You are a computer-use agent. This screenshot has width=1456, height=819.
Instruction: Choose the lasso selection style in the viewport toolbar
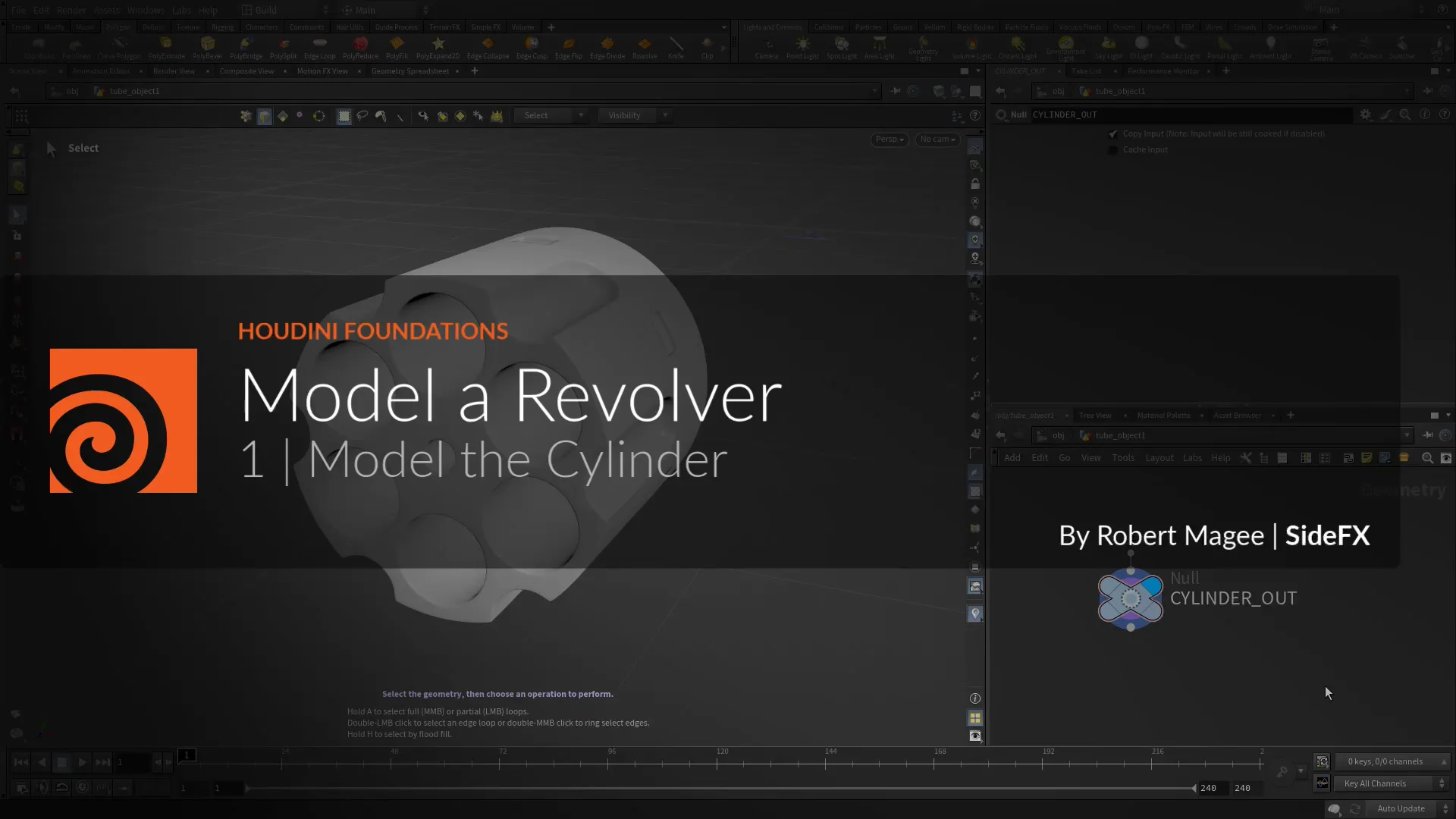coord(362,115)
